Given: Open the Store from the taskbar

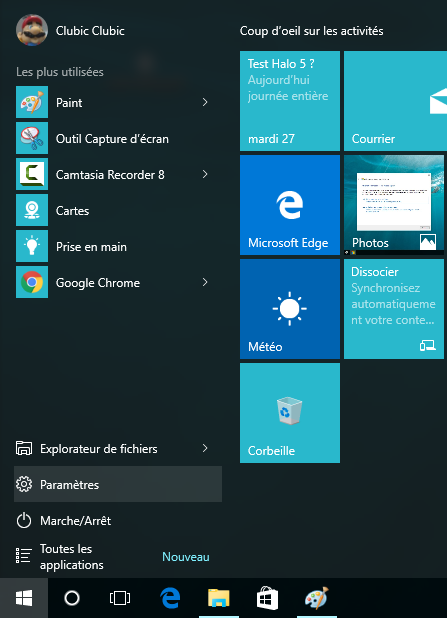Looking at the screenshot, I should click(x=267, y=598).
